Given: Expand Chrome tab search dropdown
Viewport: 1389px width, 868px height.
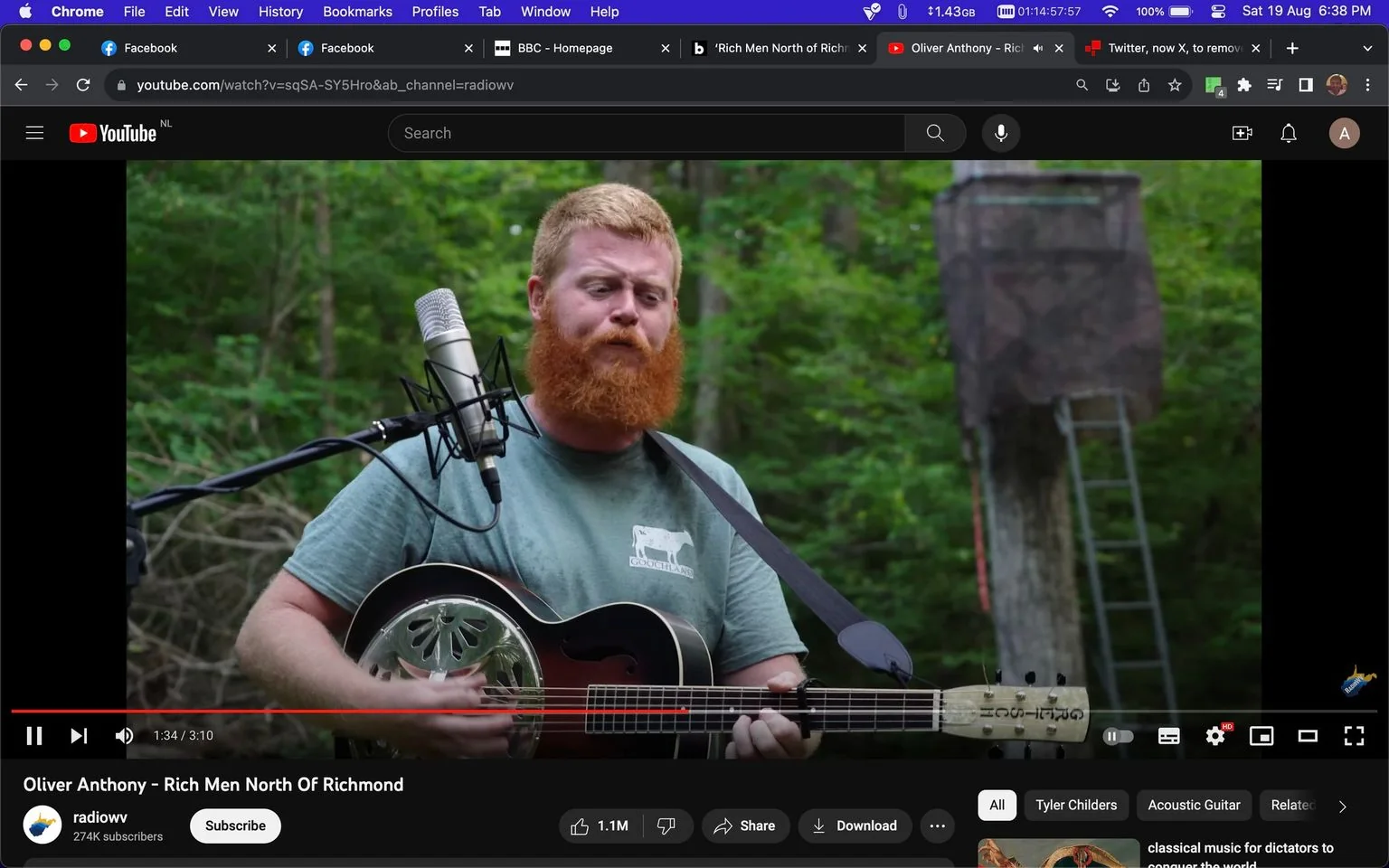Looking at the screenshot, I should 1366,48.
